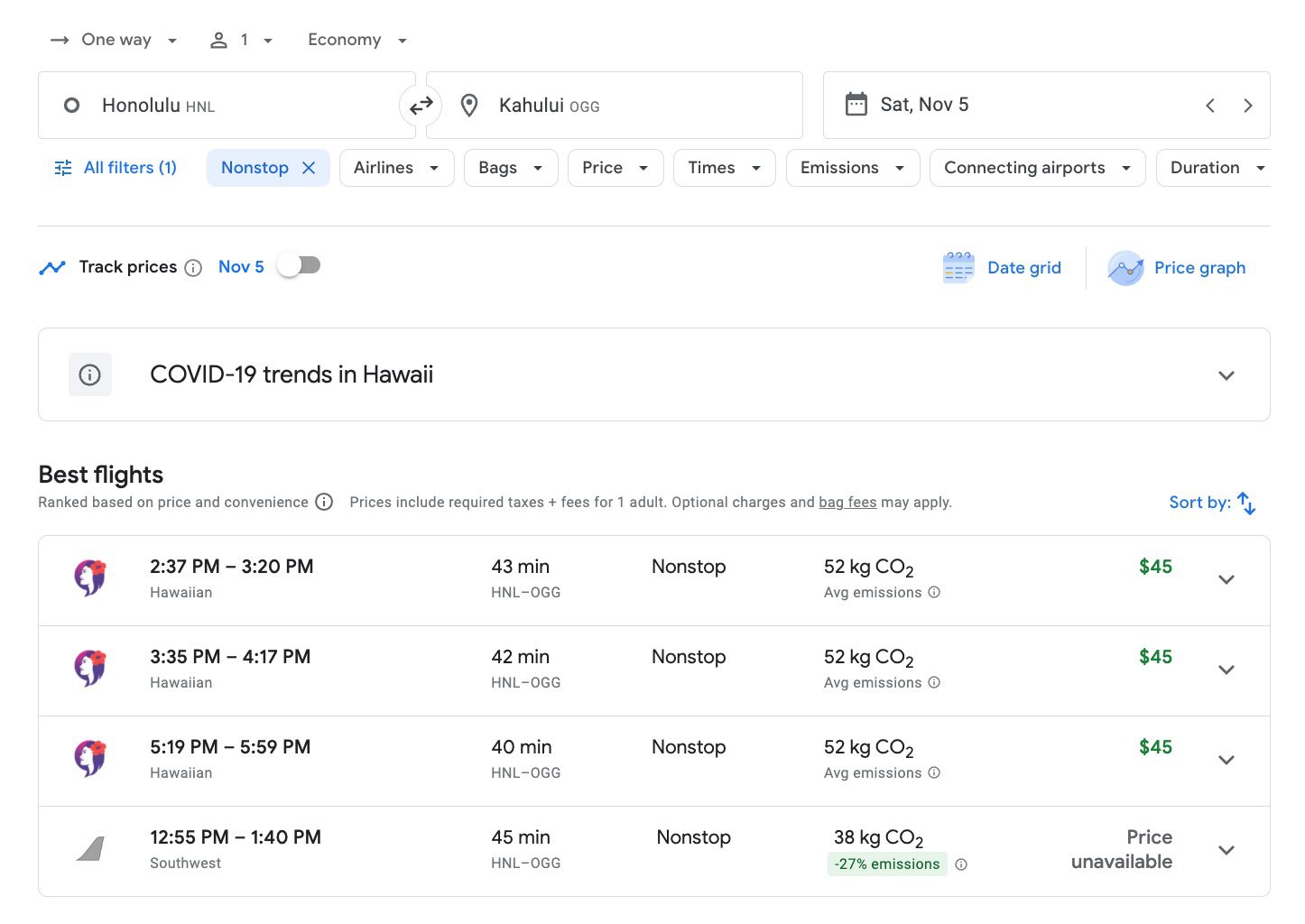Go to previous departure date
Viewport: 1305px width, 924px height.
[x=1209, y=106]
